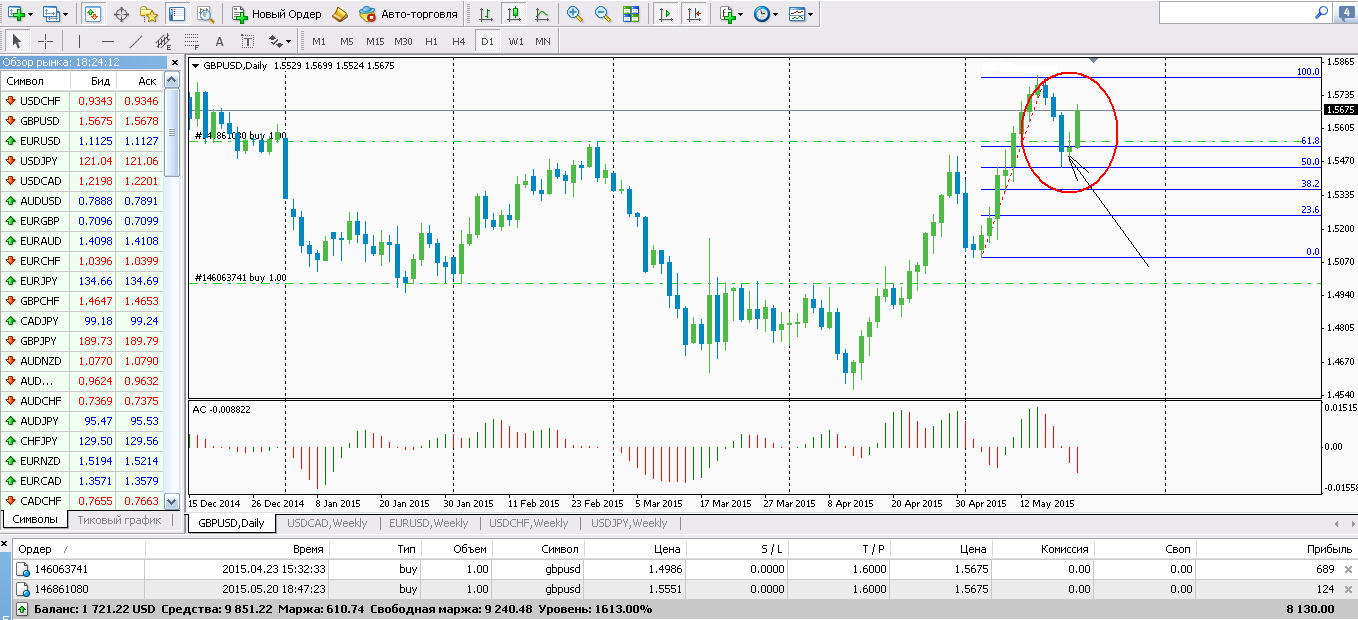
Task: Expand the periodicity clock dropdown
Action: coord(766,14)
